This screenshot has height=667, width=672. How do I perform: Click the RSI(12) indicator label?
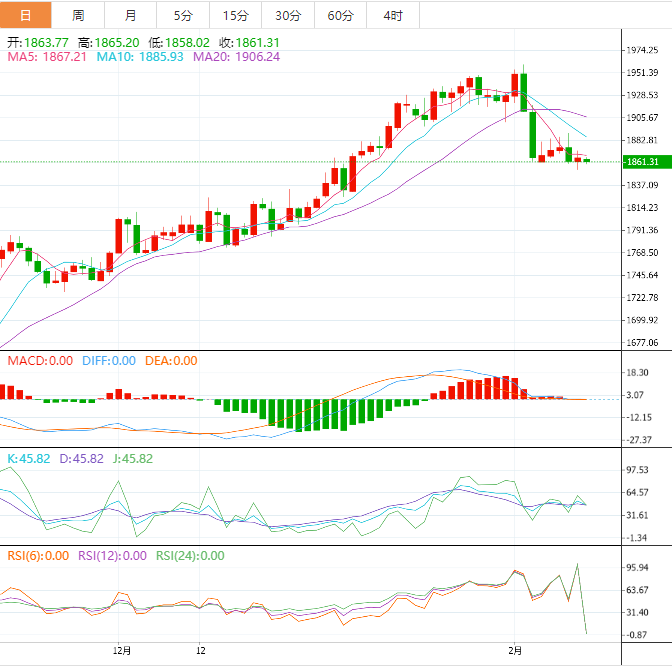(112, 556)
